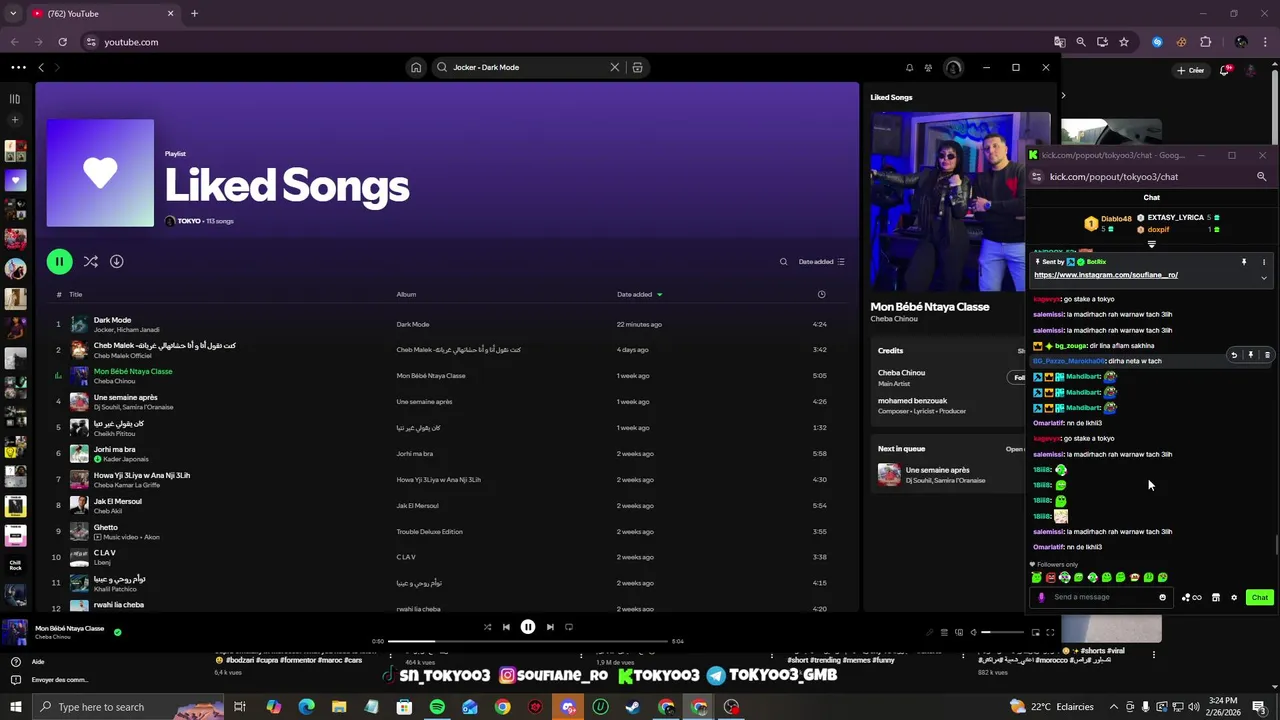The image size is (1280, 720).
Task: Open Spotify notifications bell
Action: pyautogui.click(x=909, y=67)
